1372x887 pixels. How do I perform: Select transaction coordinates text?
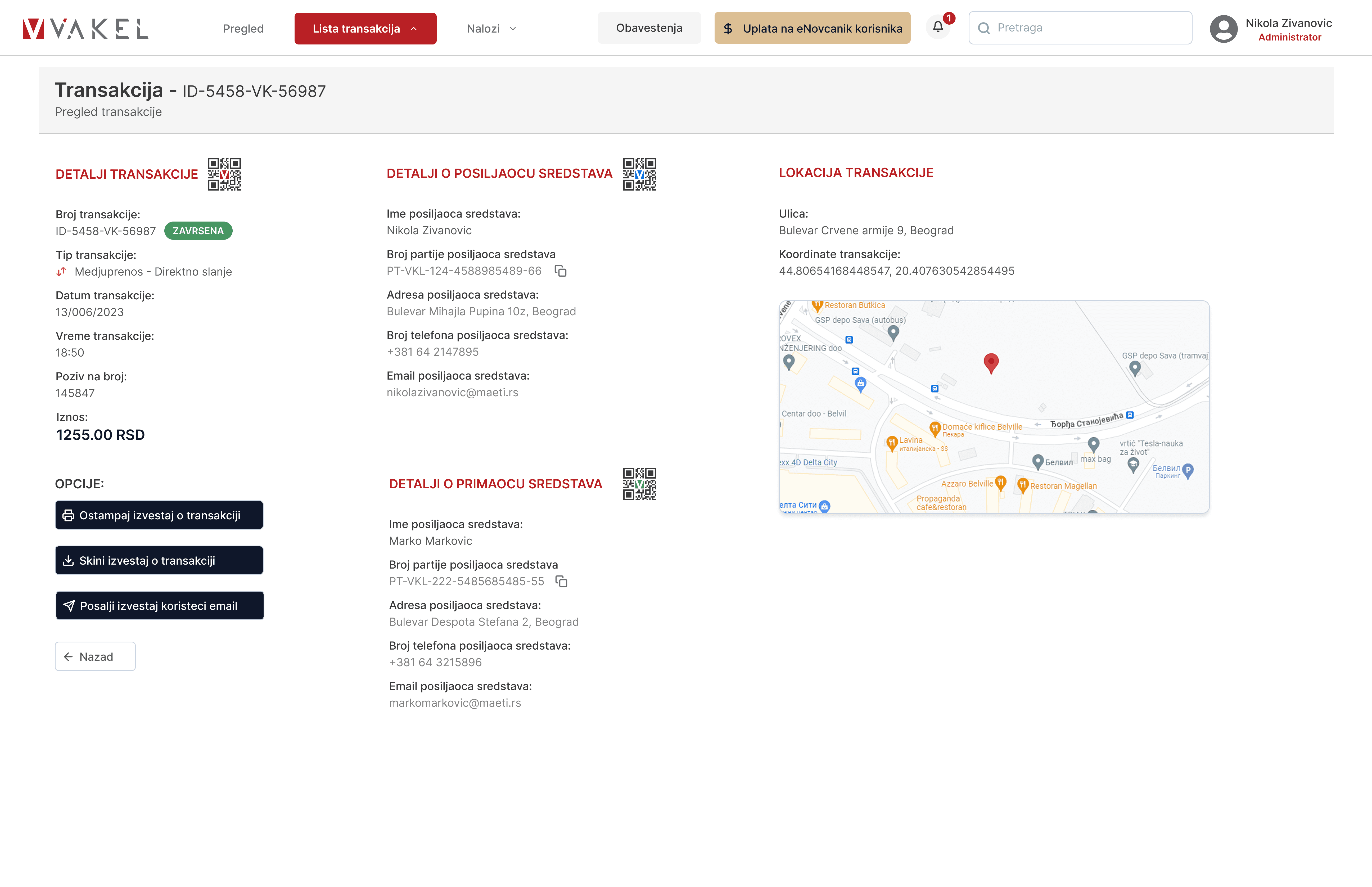[x=896, y=271]
